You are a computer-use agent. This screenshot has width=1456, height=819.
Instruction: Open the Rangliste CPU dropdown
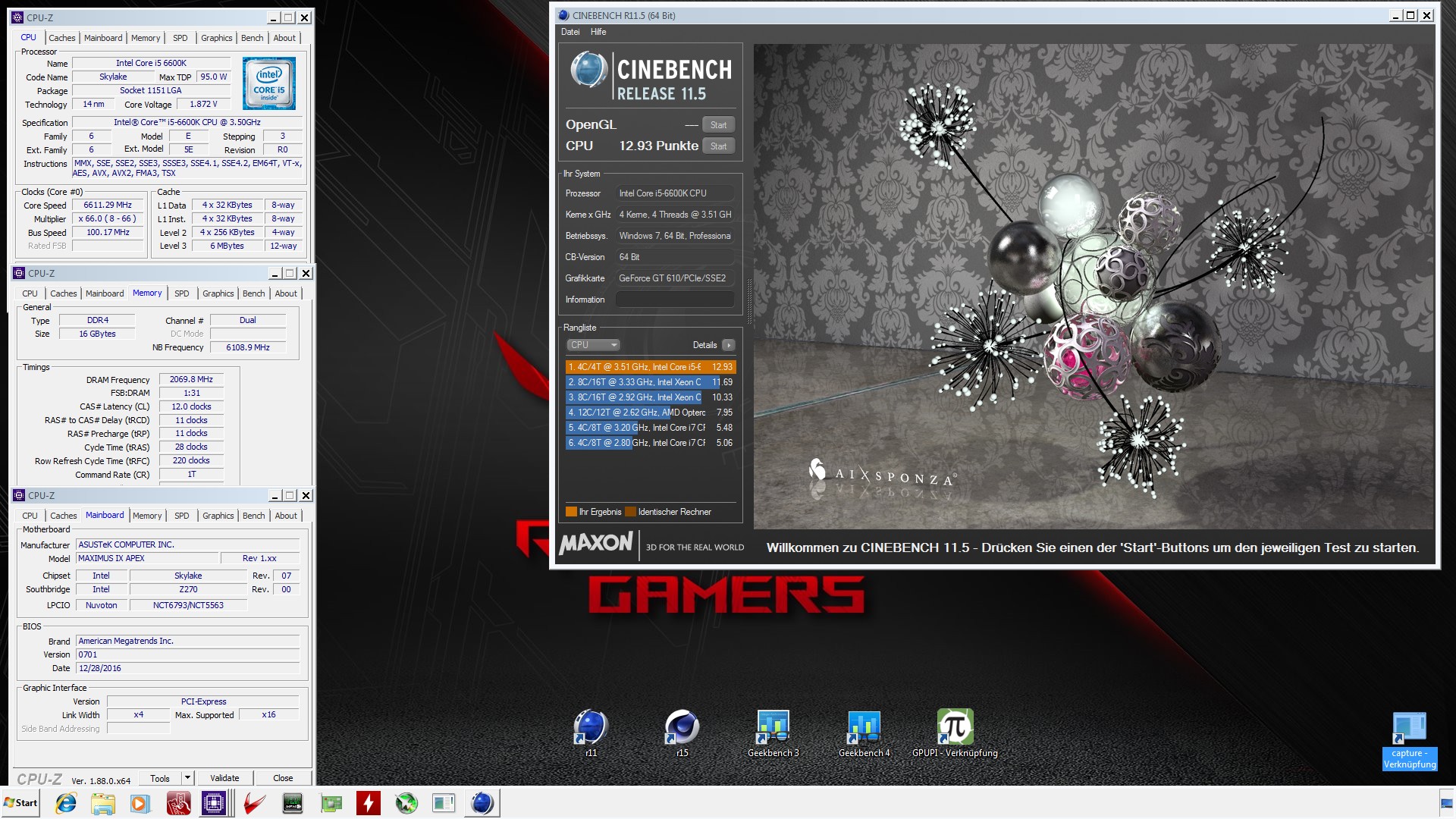(x=594, y=345)
